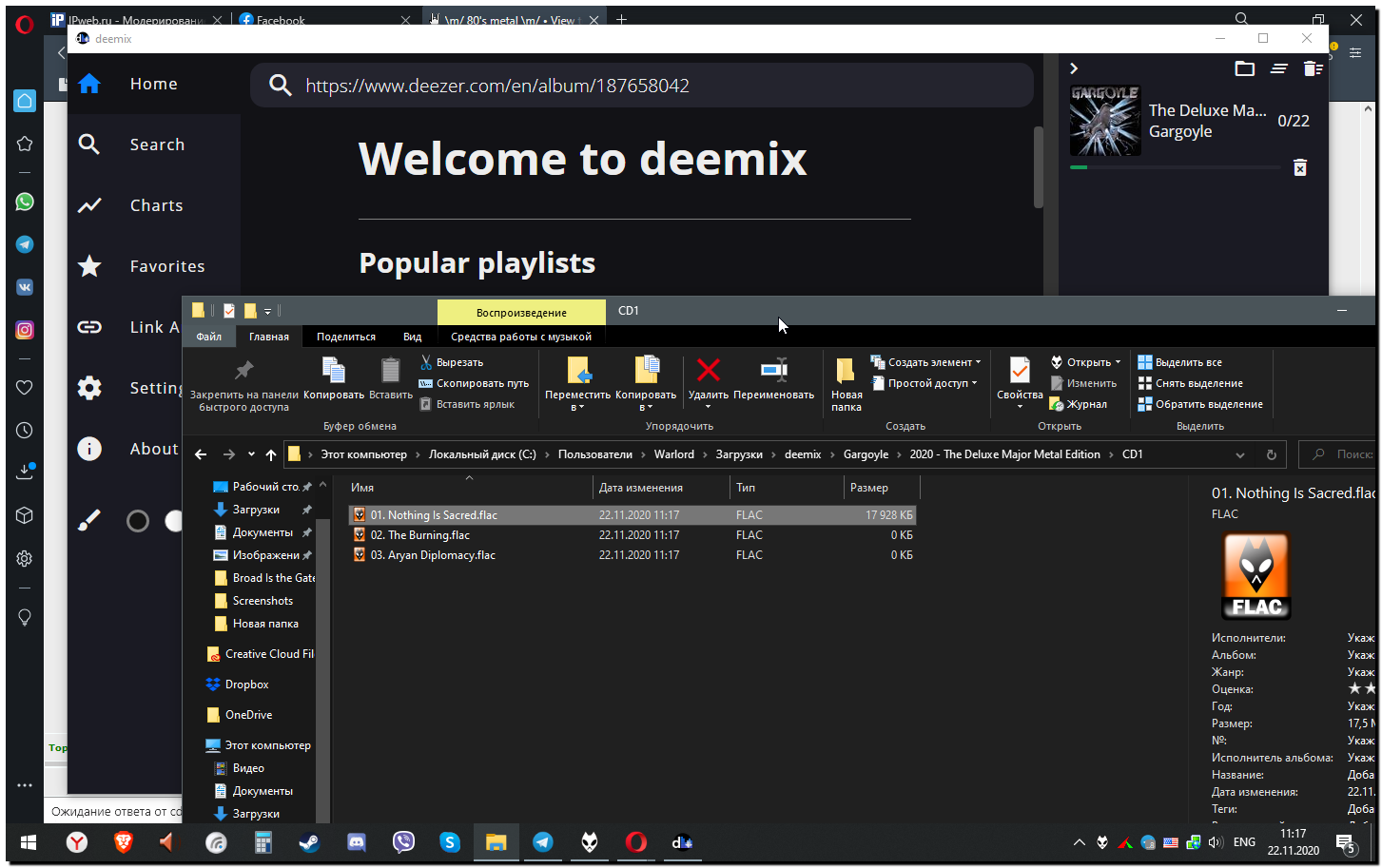This screenshot has width=1382, height=868.
Task: Select file 01. Nothing Is Sacred.flac
Action: tap(633, 515)
